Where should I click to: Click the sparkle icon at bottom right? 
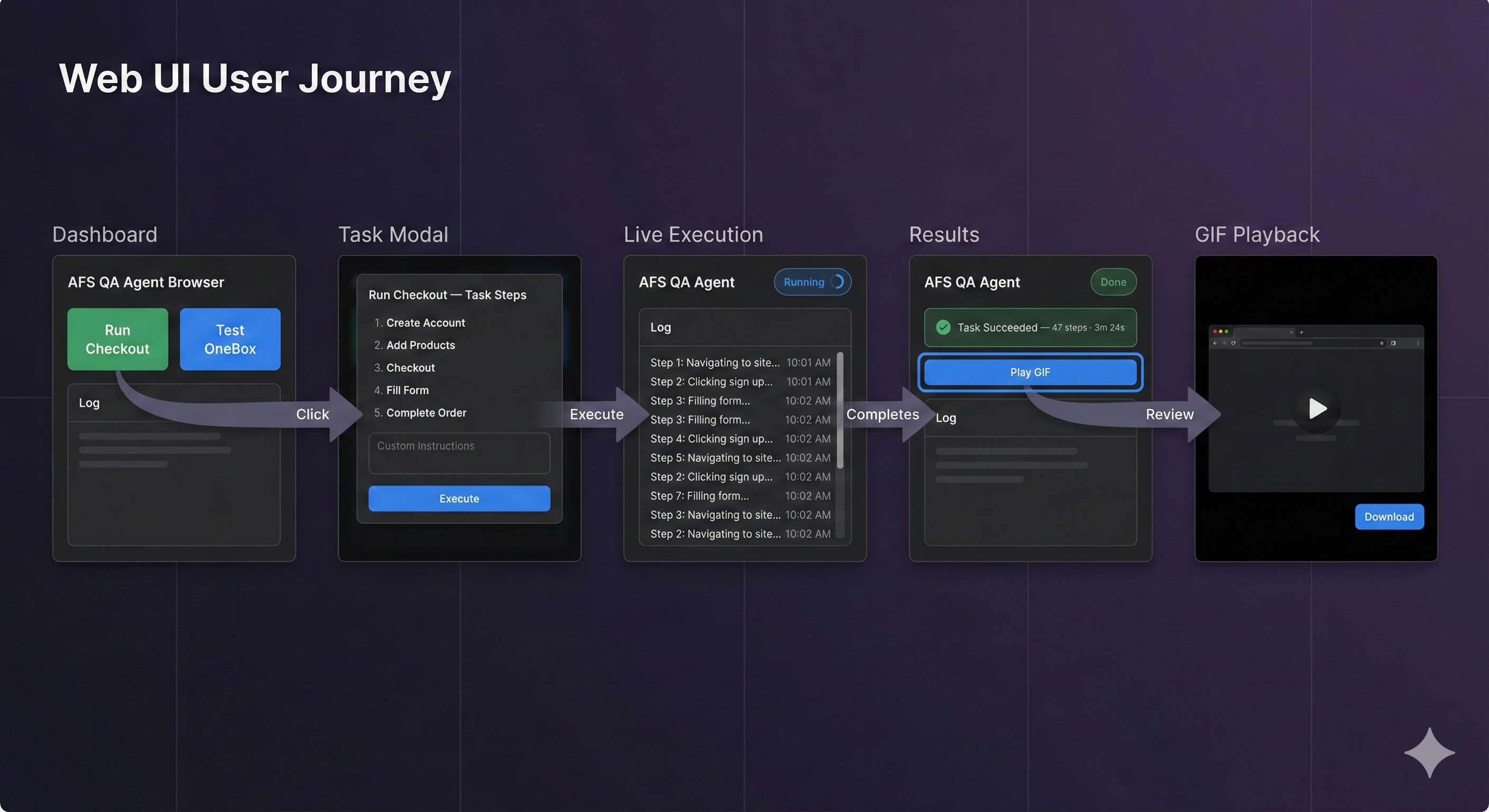(1429, 752)
